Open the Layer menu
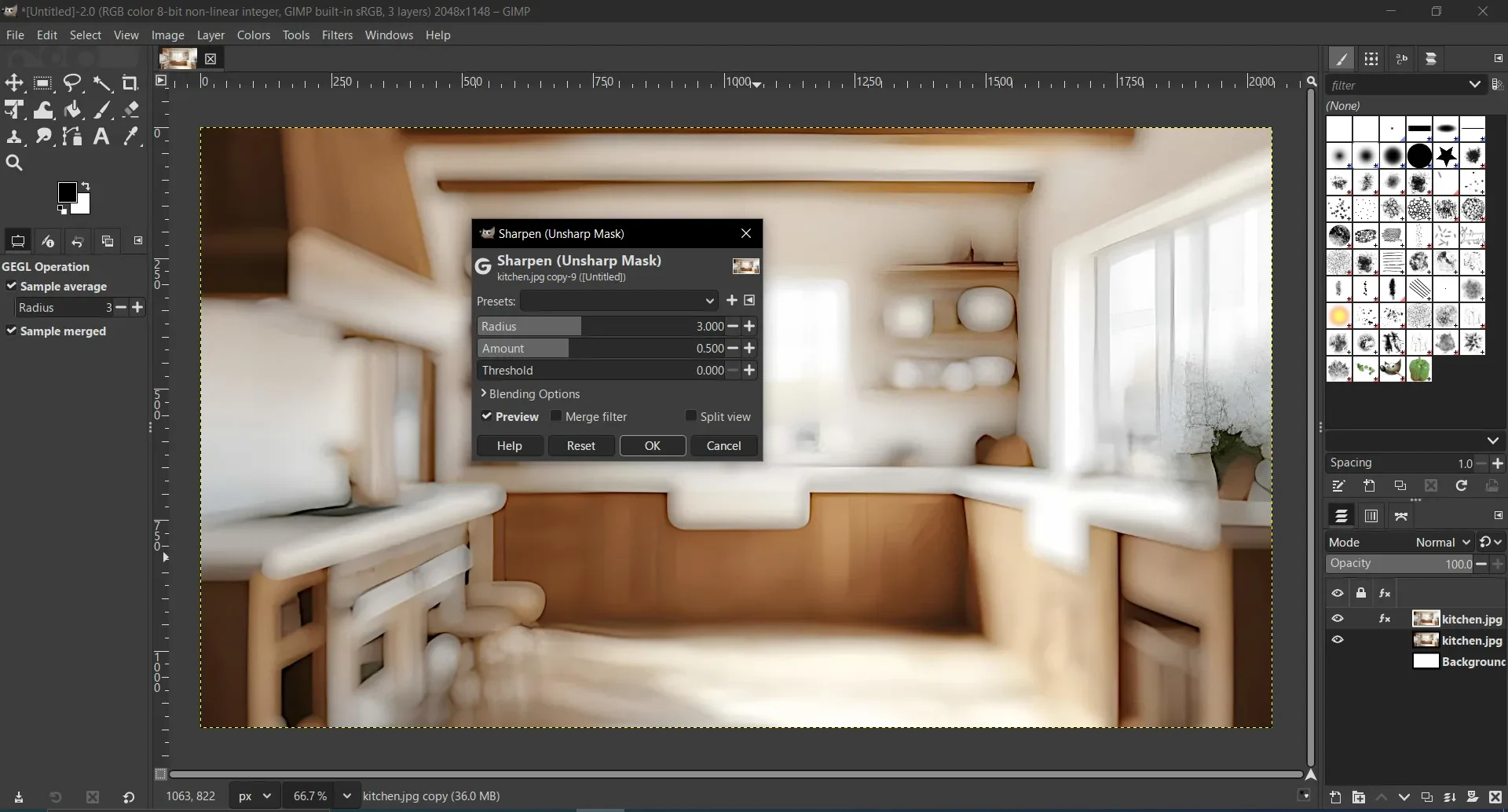 pyautogui.click(x=210, y=35)
